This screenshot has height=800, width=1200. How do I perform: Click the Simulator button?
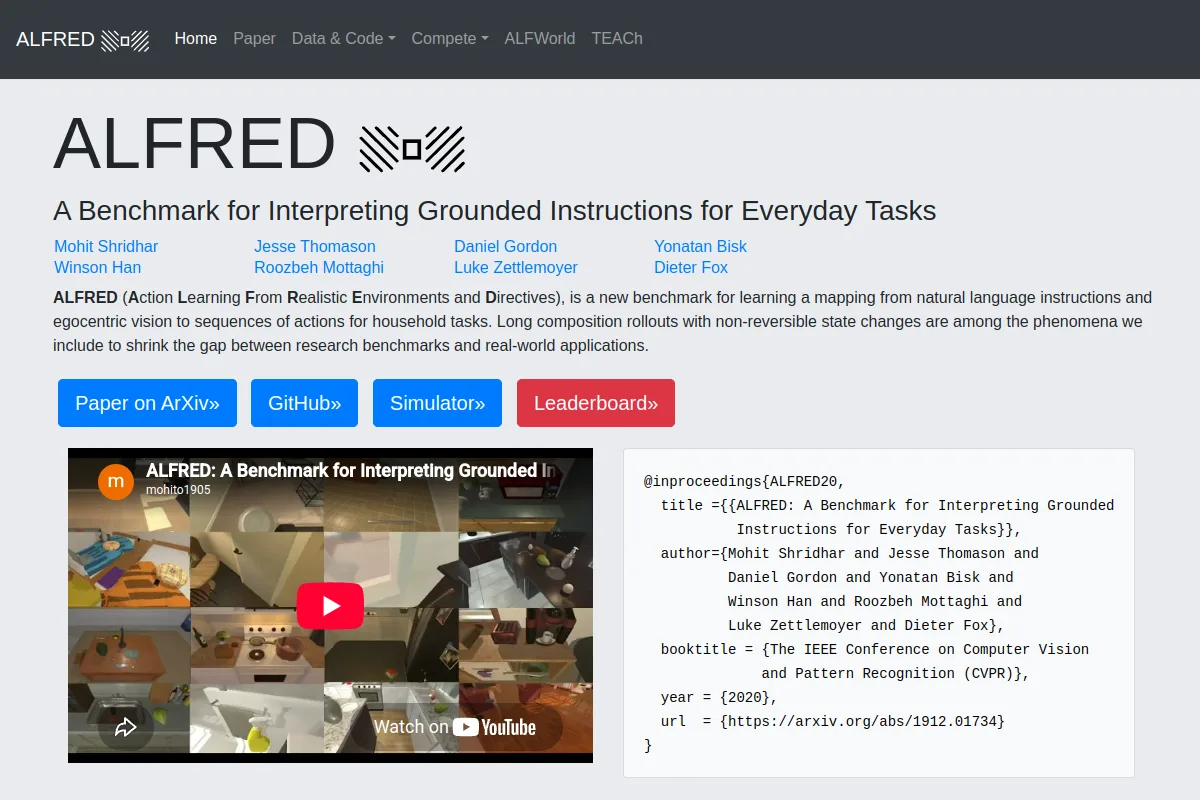click(437, 403)
